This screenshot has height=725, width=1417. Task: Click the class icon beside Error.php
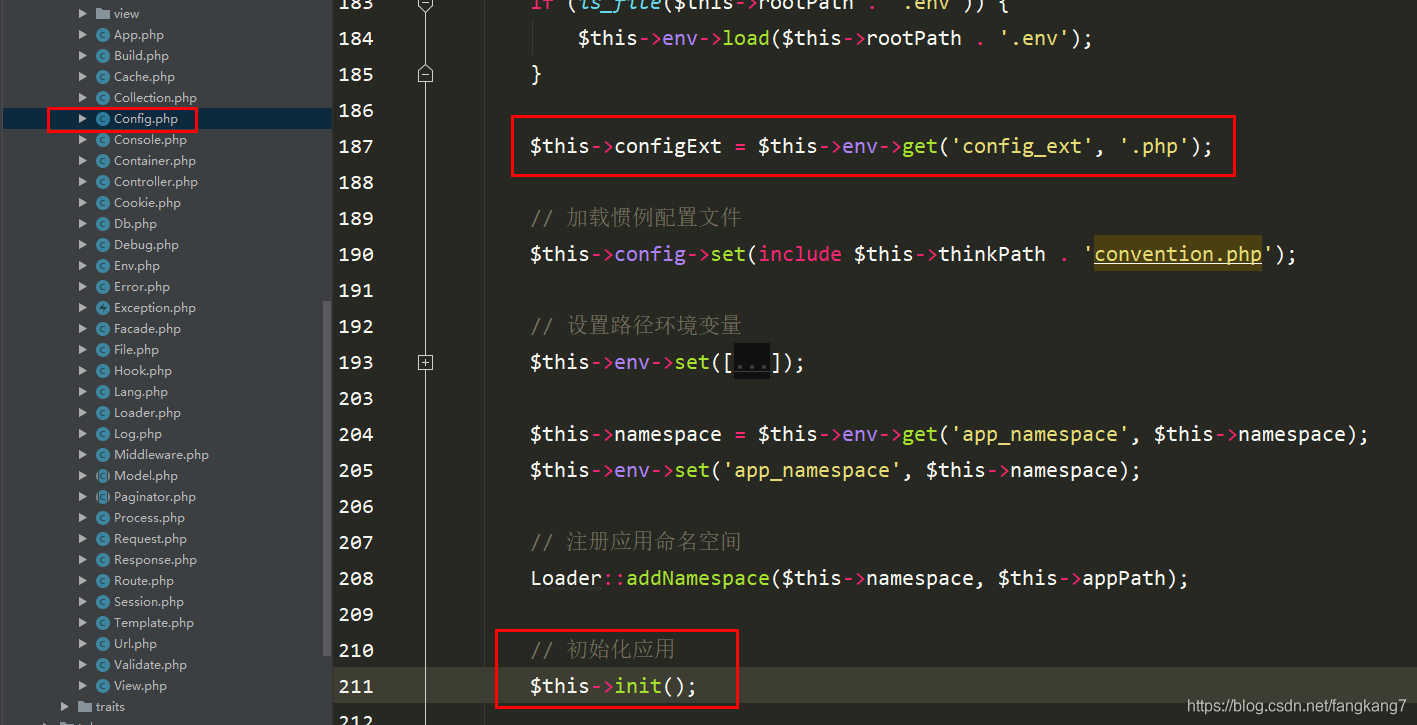pyautogui.click(x=102, y=287)
